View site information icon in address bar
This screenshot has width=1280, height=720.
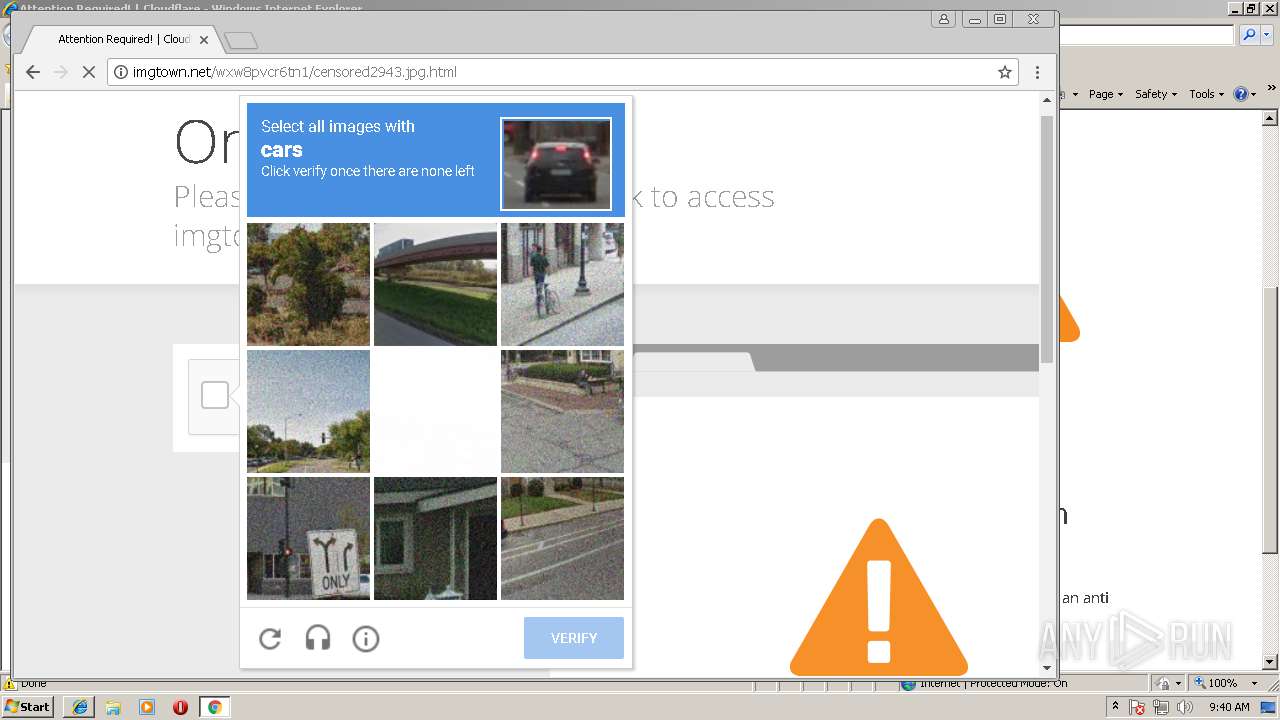click(x=121, y=72)
